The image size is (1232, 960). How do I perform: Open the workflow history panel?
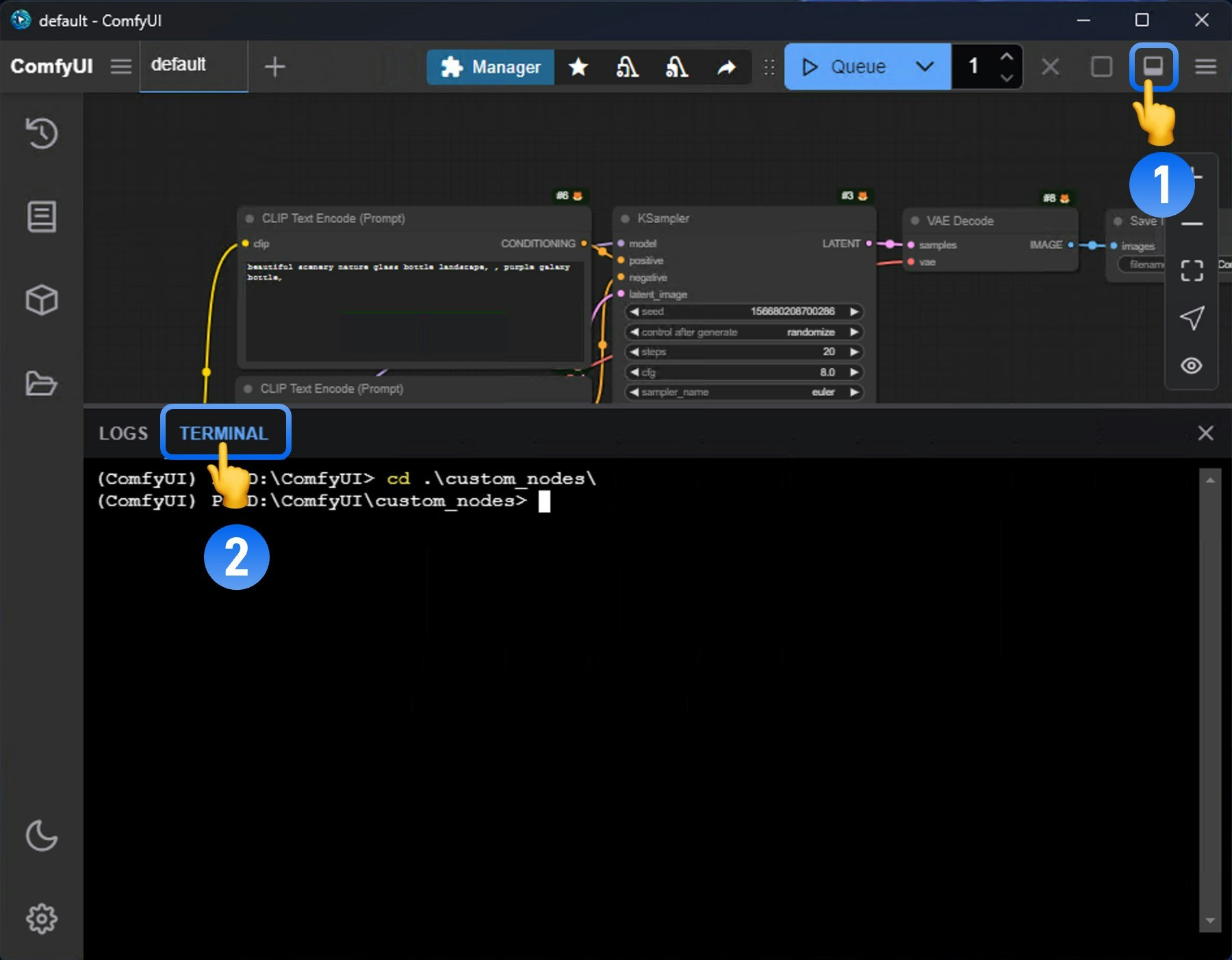click(41, 133)
